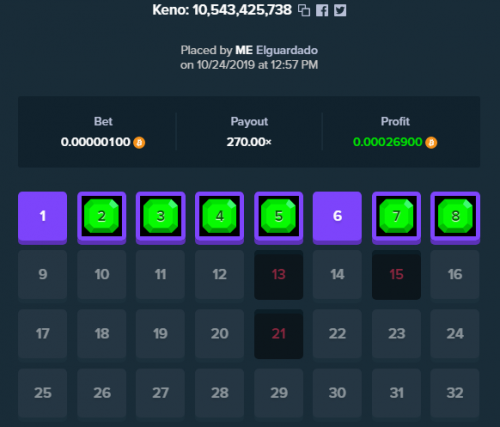Image resolution: width=500 pixels, height=427 pixels.
Task: Click the green gem on tile 2
Action: tap(102, 216)
